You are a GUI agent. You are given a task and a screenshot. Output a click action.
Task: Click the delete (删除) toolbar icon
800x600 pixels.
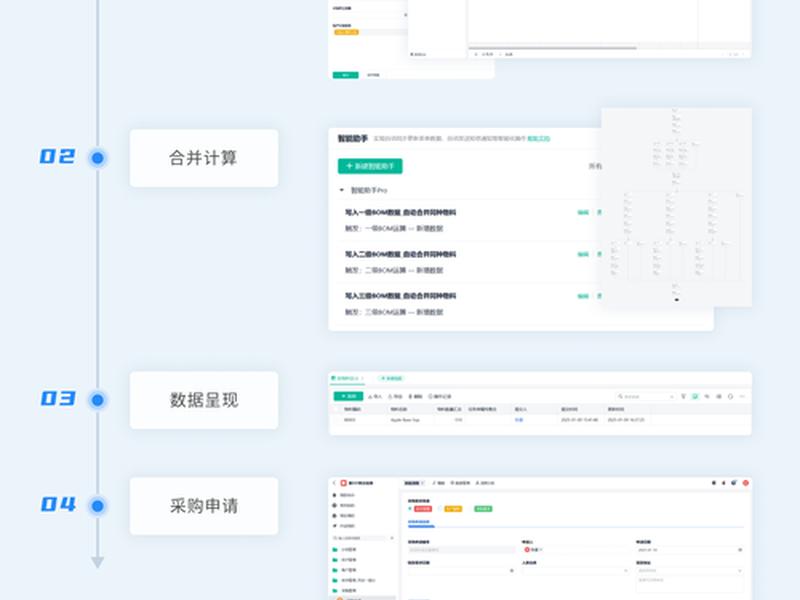pos(415,396)
